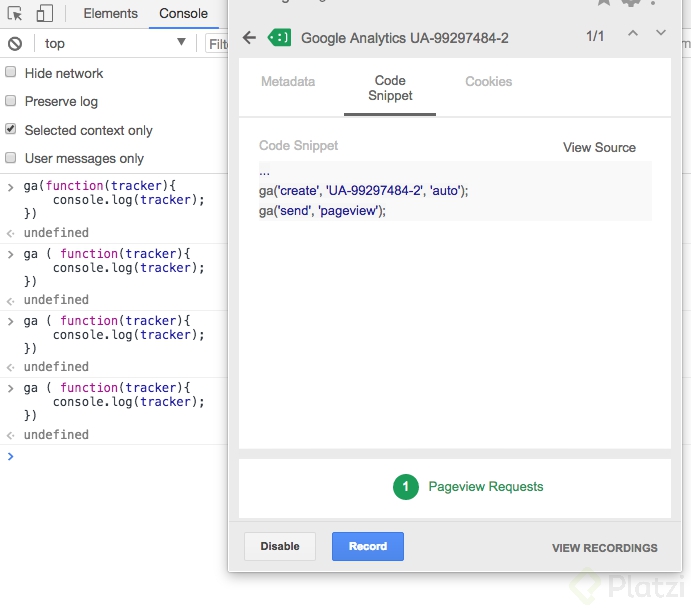This screenshot has width=691, height=612.
Task: Open the Metadata tab
Action: click(288, 82)
